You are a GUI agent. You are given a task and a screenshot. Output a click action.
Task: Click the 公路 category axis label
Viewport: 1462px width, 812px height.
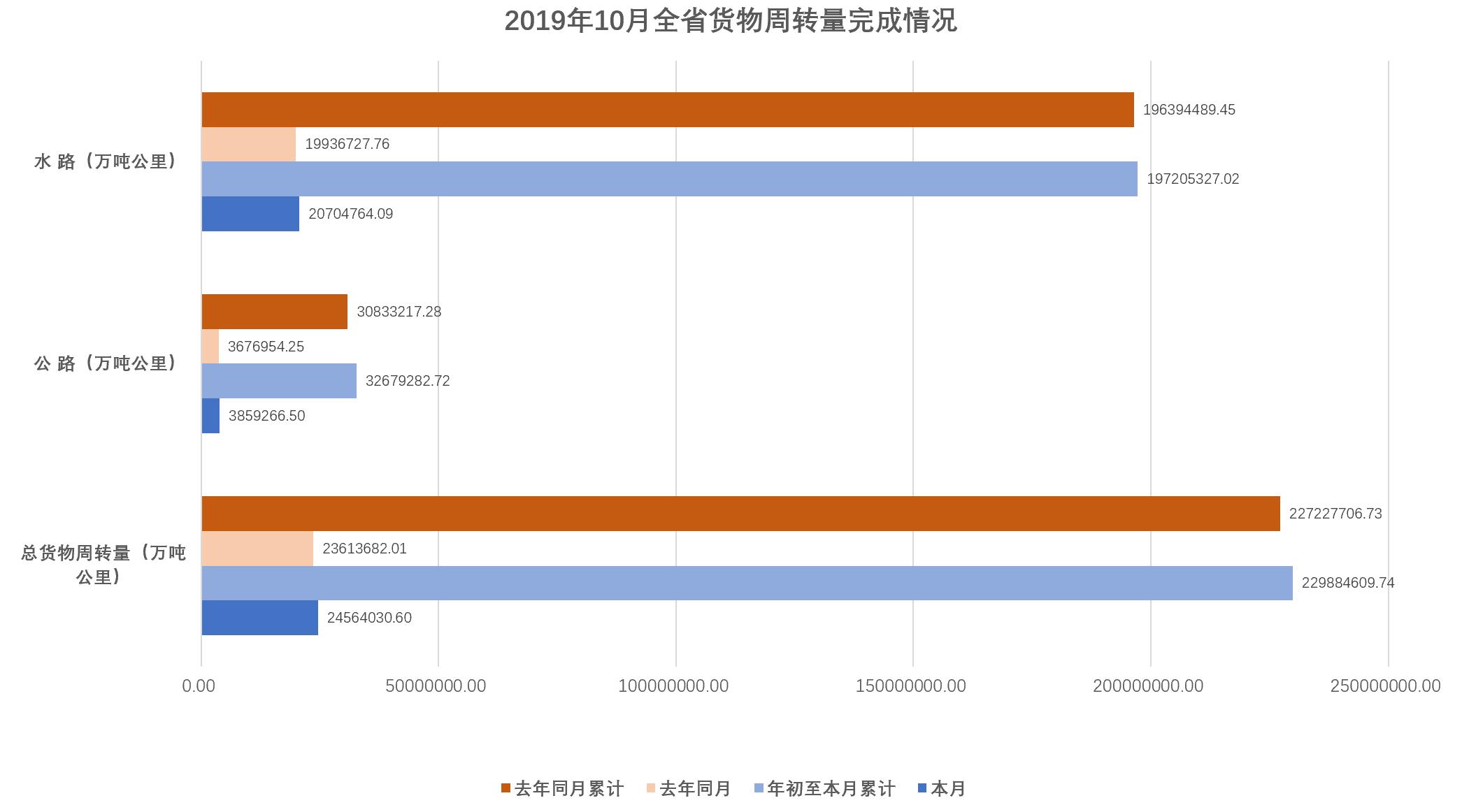[x=106, y=363]
